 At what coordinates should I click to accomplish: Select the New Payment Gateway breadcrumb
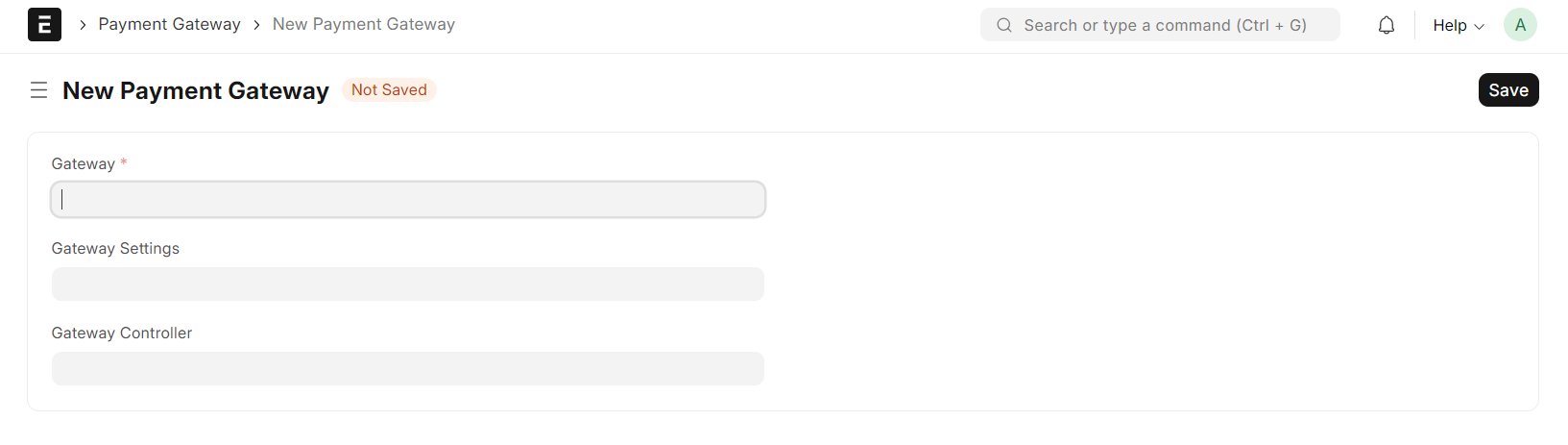tap(364, 24)
